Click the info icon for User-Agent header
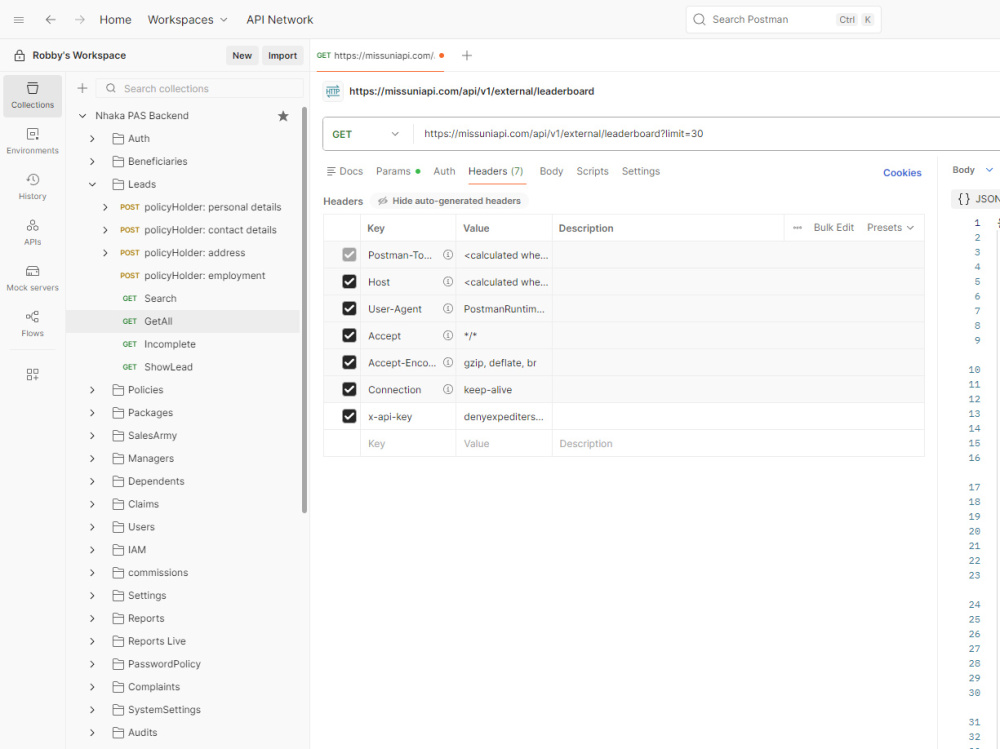The width and height of the screenshot is (1000, 749). 448,308
